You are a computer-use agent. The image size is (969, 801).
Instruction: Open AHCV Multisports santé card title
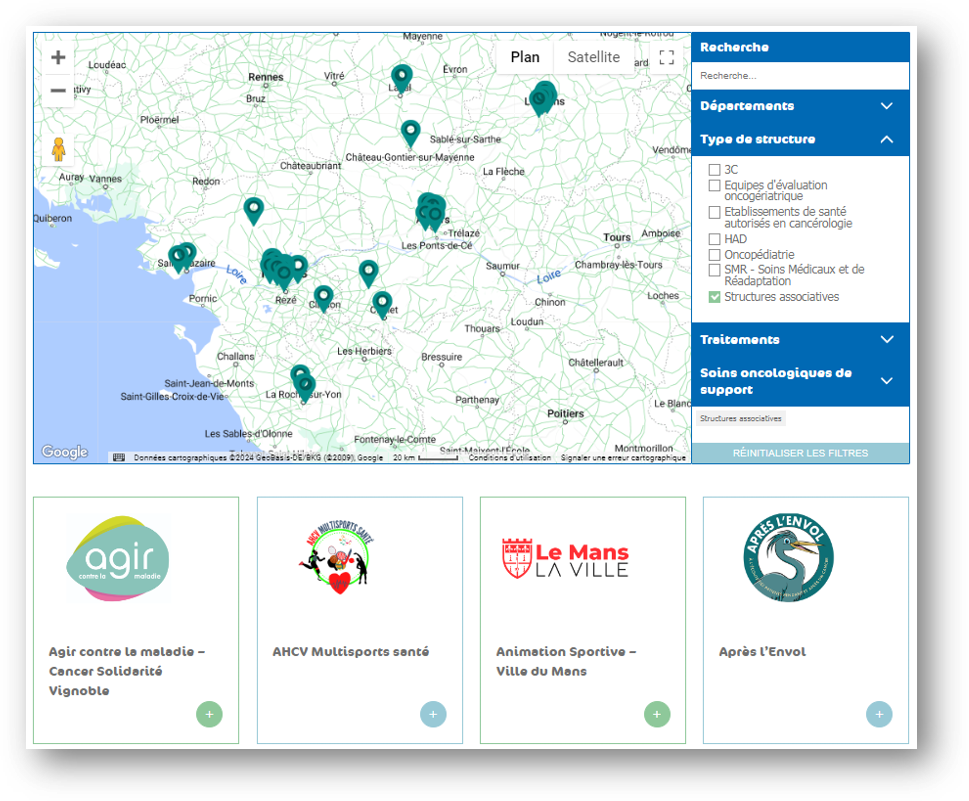(x=350, y=651)
